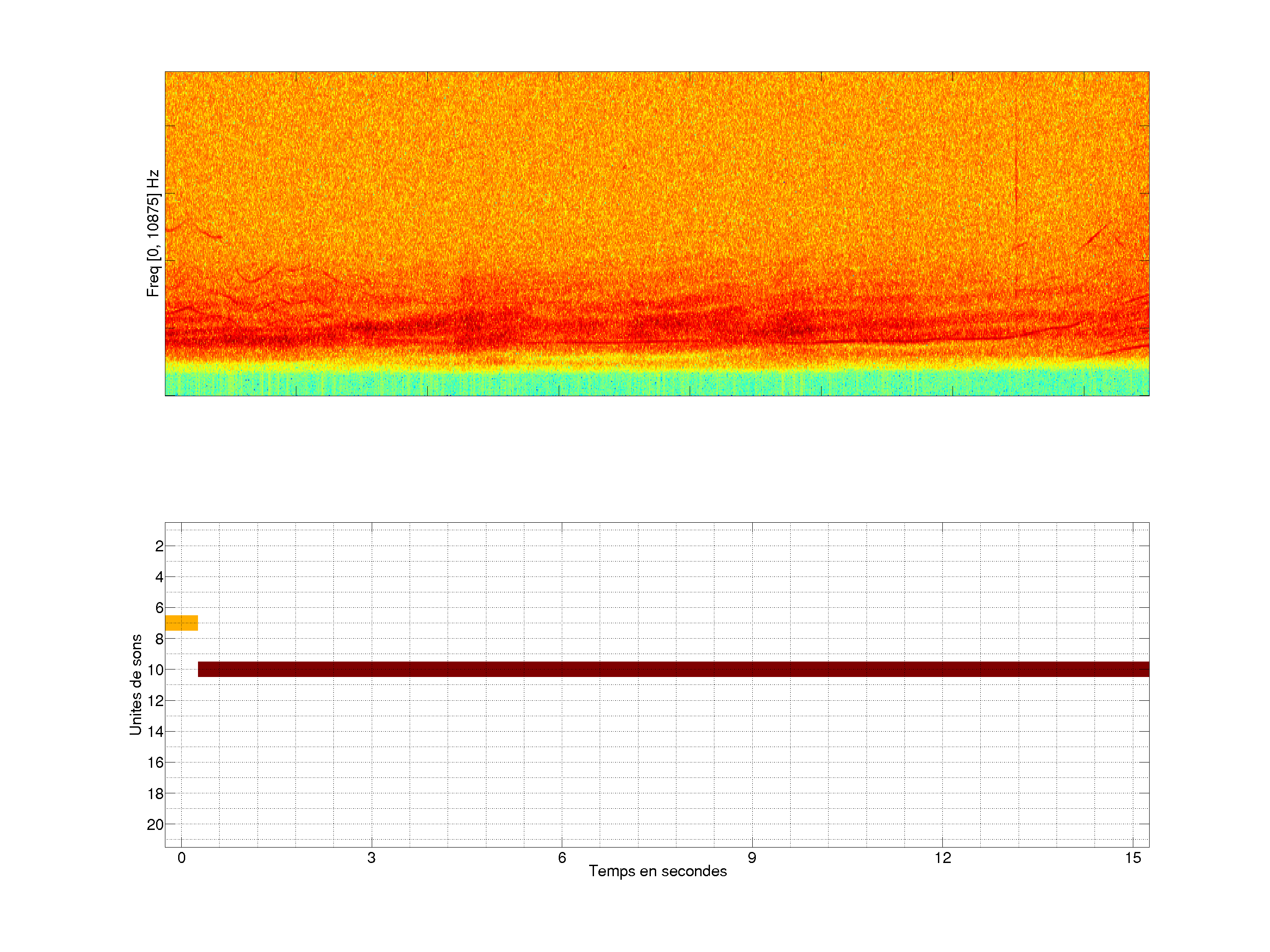Click the y-axis tick label 6
1270x952 pixels.
159,608
